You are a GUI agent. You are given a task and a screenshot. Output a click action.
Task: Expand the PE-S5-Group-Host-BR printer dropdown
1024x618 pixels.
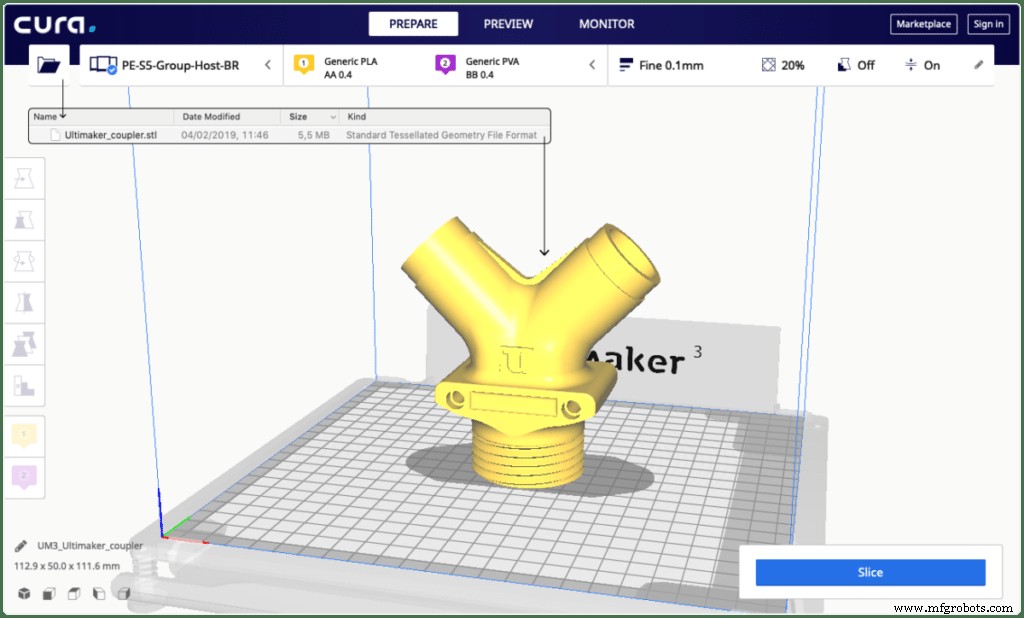266,64
